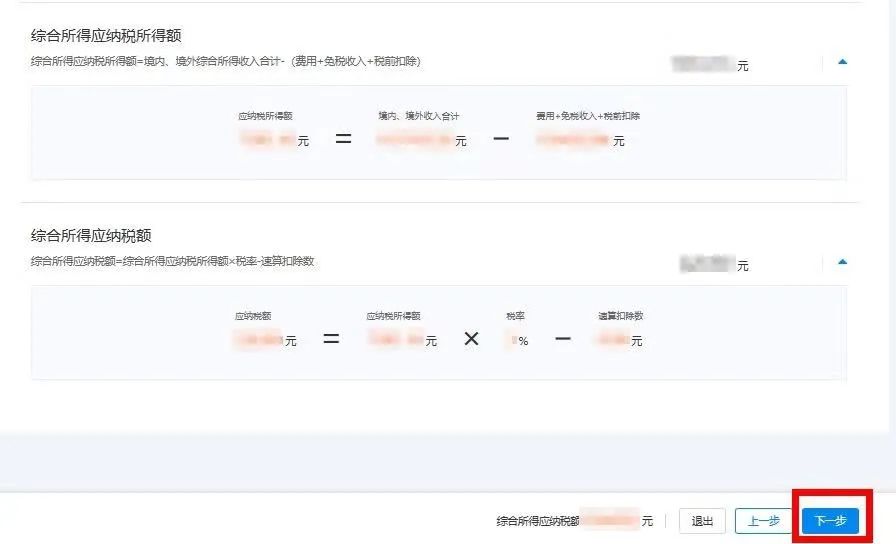Click the 税率 label above the percent
The width and height of the screenshot is (896, 544).
click(515, 315)
